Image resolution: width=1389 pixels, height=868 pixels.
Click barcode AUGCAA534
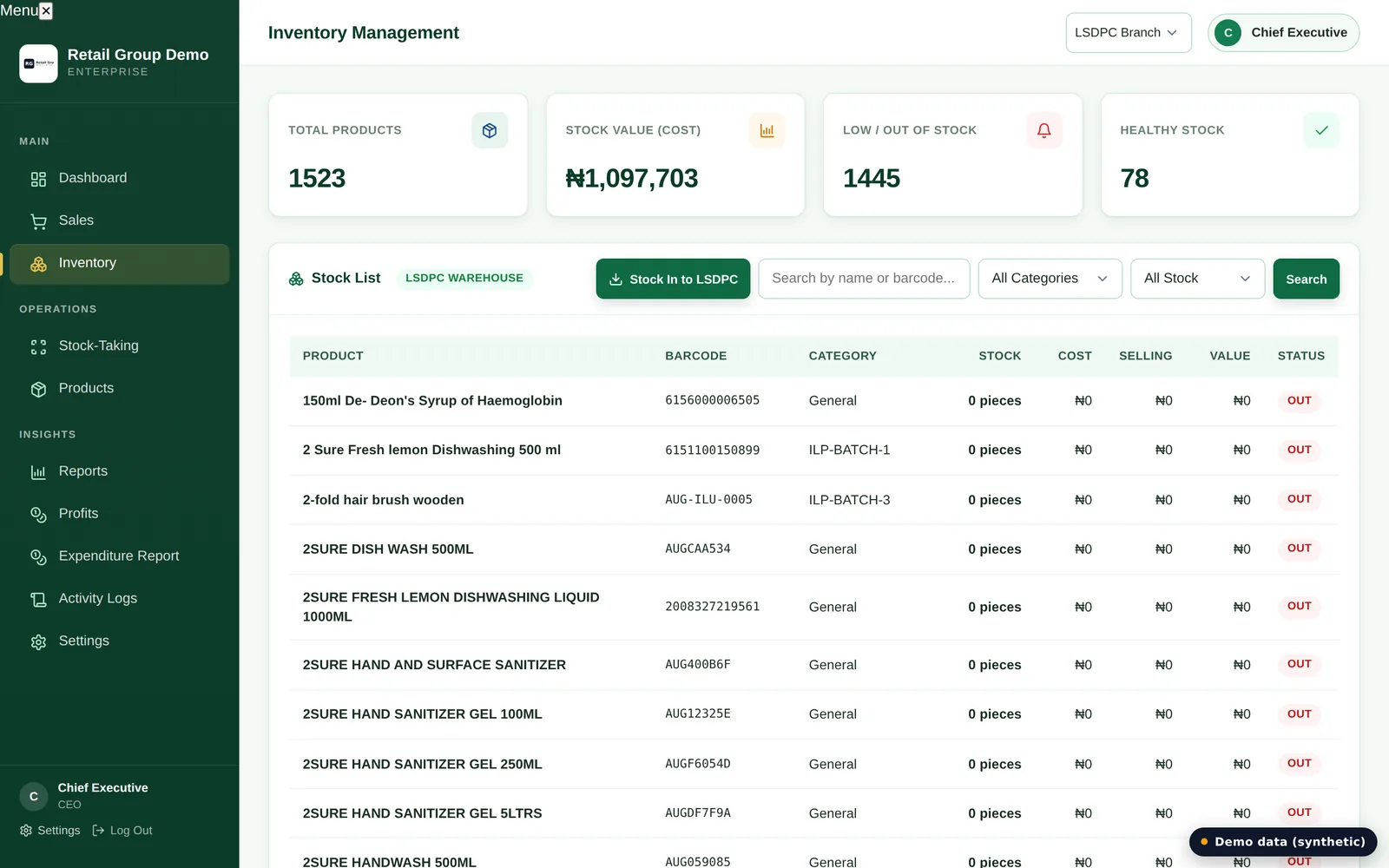coord(698,549)
